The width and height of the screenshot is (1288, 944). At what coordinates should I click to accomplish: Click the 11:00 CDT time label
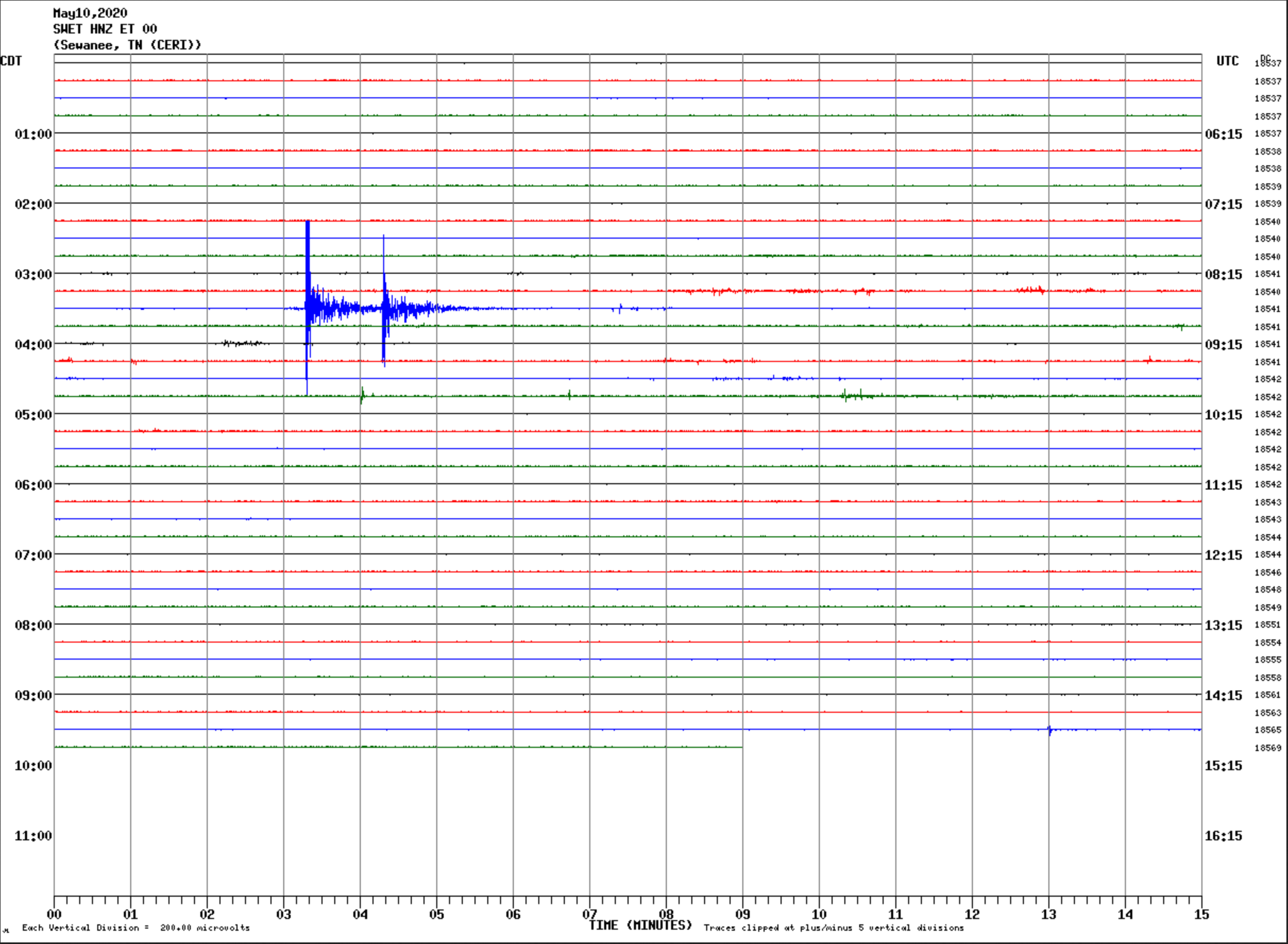(33, 836)
